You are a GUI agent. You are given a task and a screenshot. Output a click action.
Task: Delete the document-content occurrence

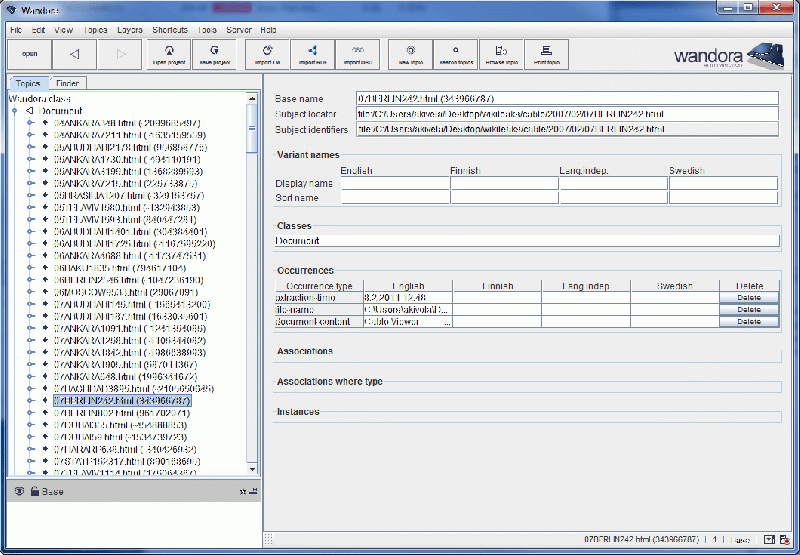[748, 322]
